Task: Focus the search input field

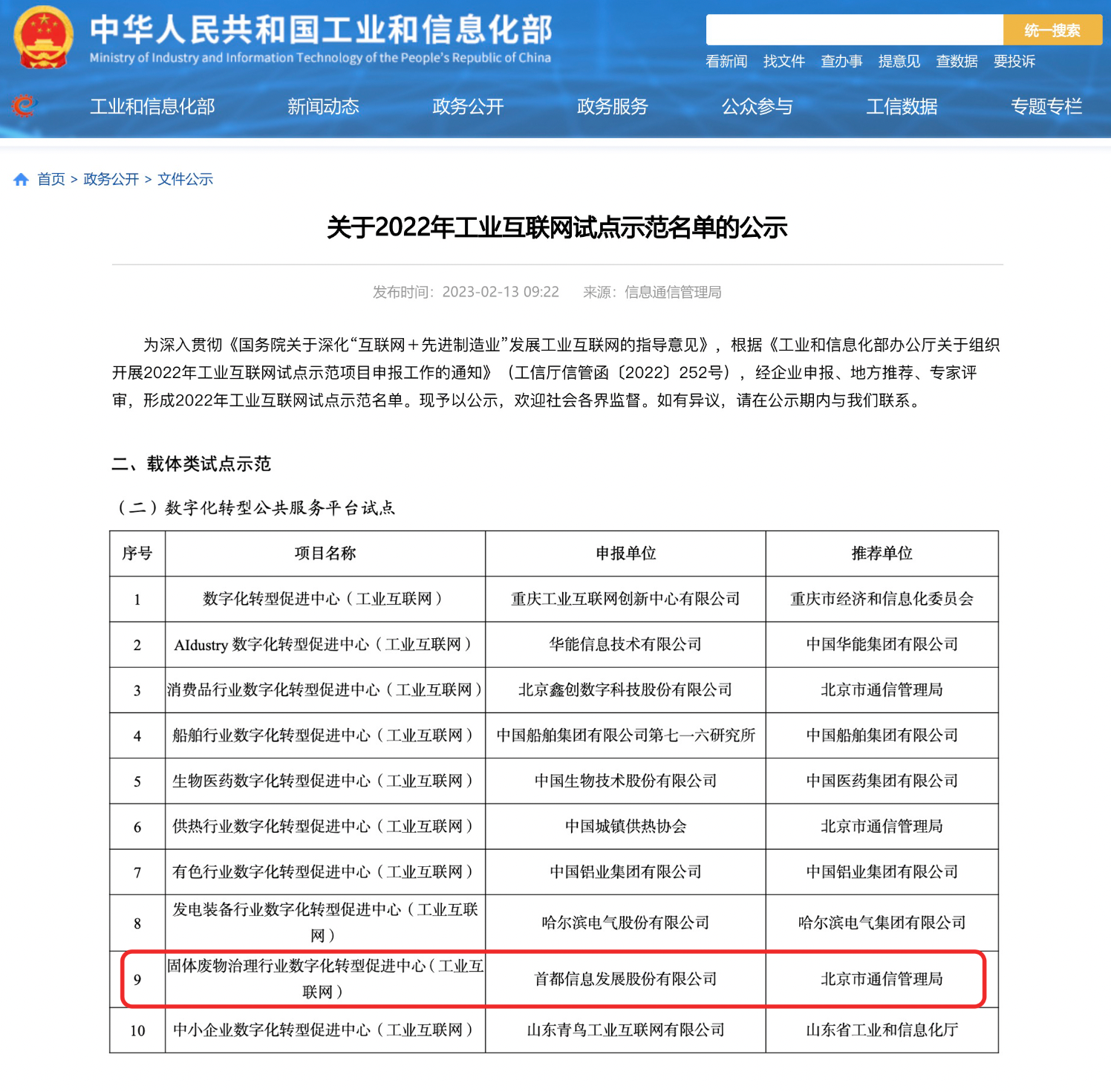Action: pyautogui.click(x=854, y=30)
